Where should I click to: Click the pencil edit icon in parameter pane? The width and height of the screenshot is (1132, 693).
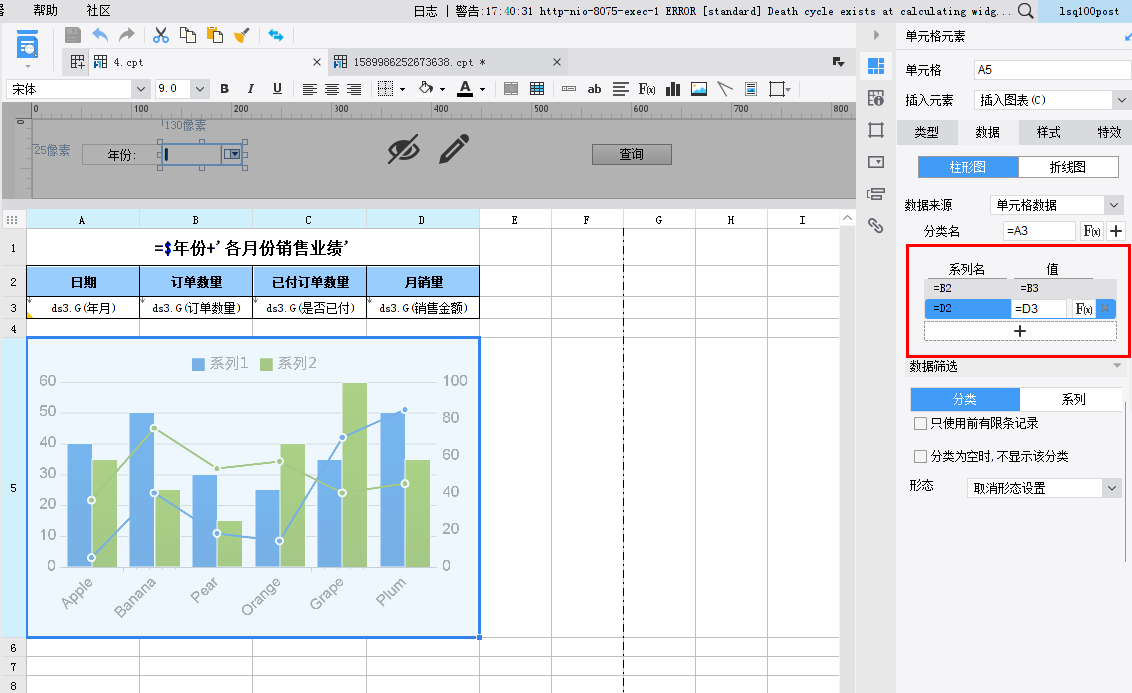pos(454,150)
